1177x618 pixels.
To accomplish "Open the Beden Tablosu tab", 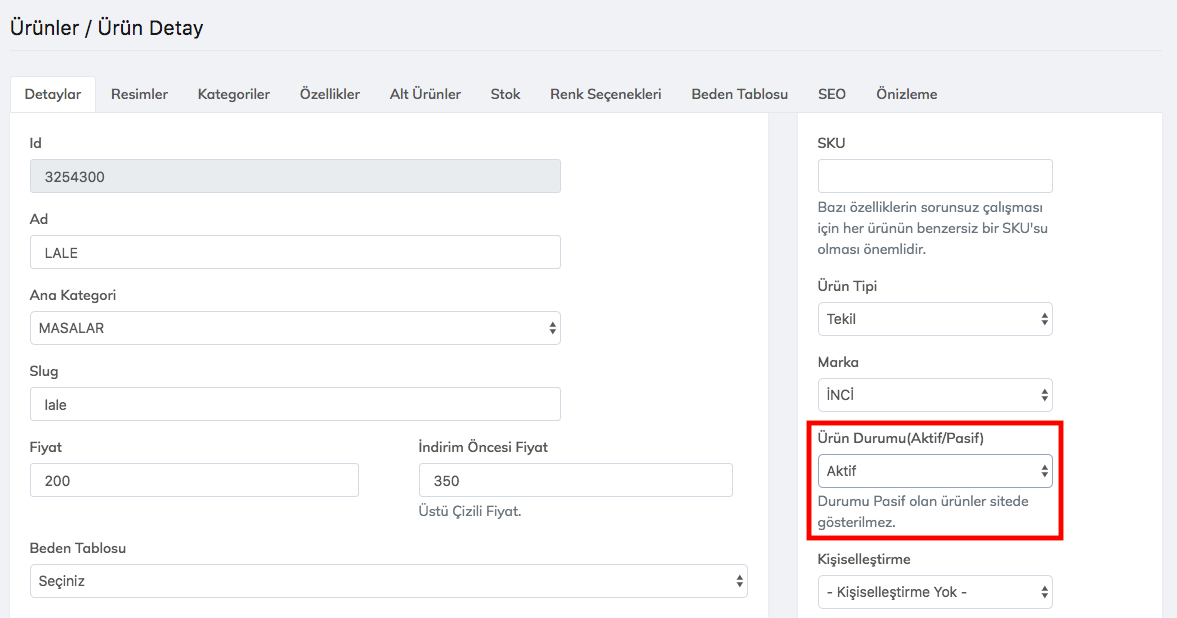I will pos(739,94).
